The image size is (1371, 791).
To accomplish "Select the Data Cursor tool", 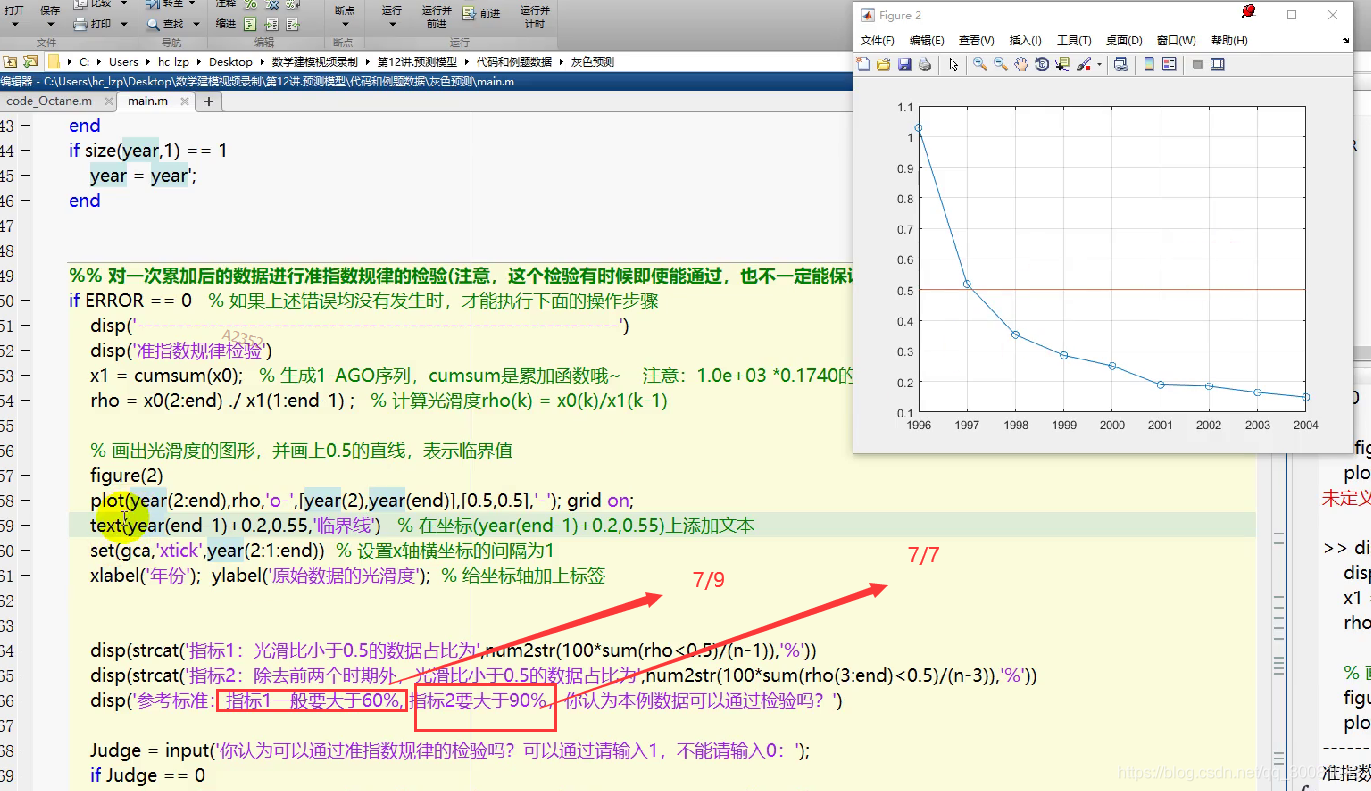I will [x=1062, y=65].
